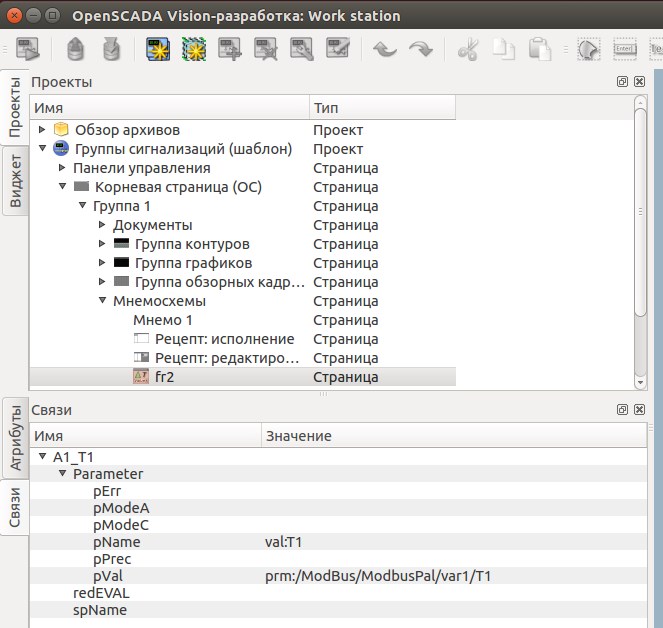Click the Load from database icon
This screenshot has height=628, width=663.
pos(76,49)
